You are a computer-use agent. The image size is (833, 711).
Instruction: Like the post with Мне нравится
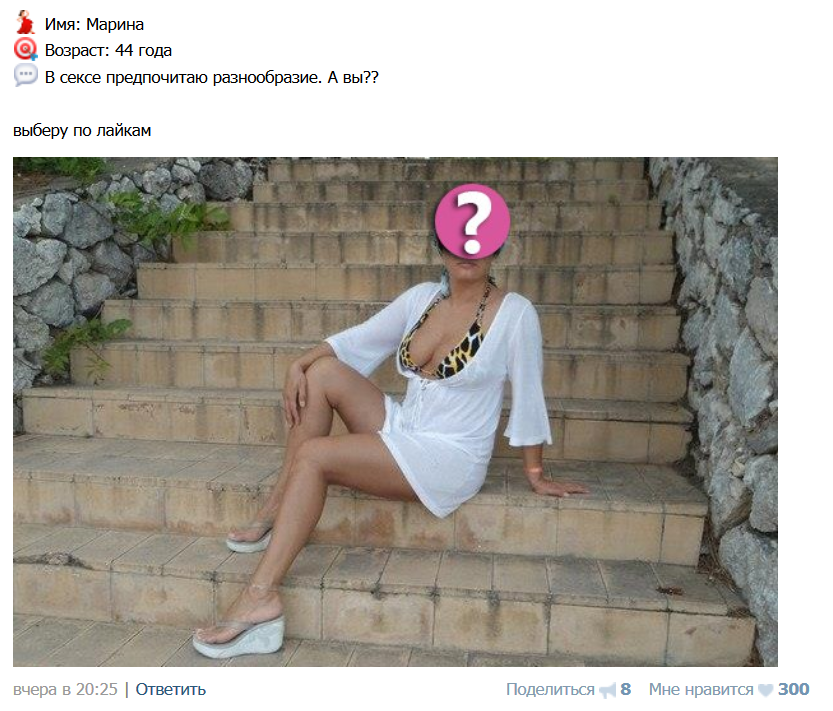click(x=701, y=689)
